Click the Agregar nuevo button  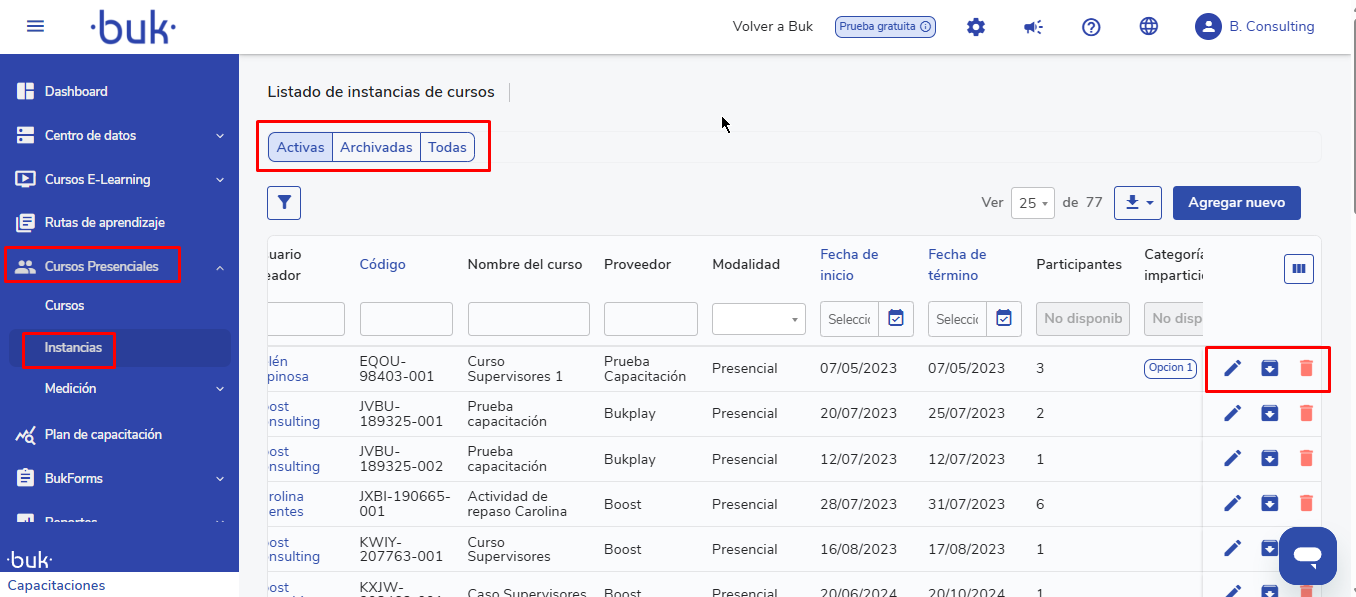pyautogui.click(x=1236, y=202)
